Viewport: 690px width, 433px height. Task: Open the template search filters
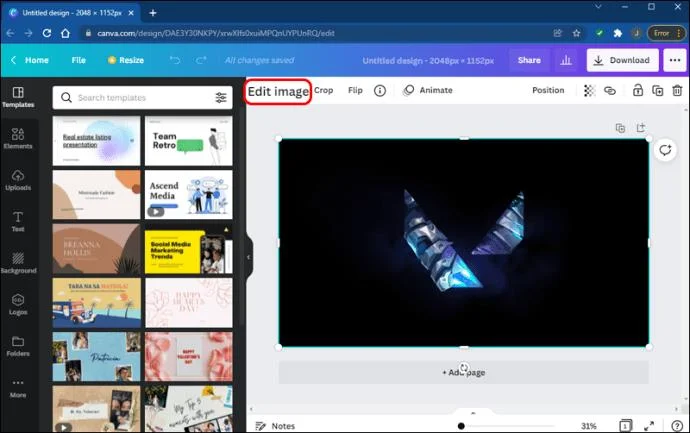click(221, 98)
